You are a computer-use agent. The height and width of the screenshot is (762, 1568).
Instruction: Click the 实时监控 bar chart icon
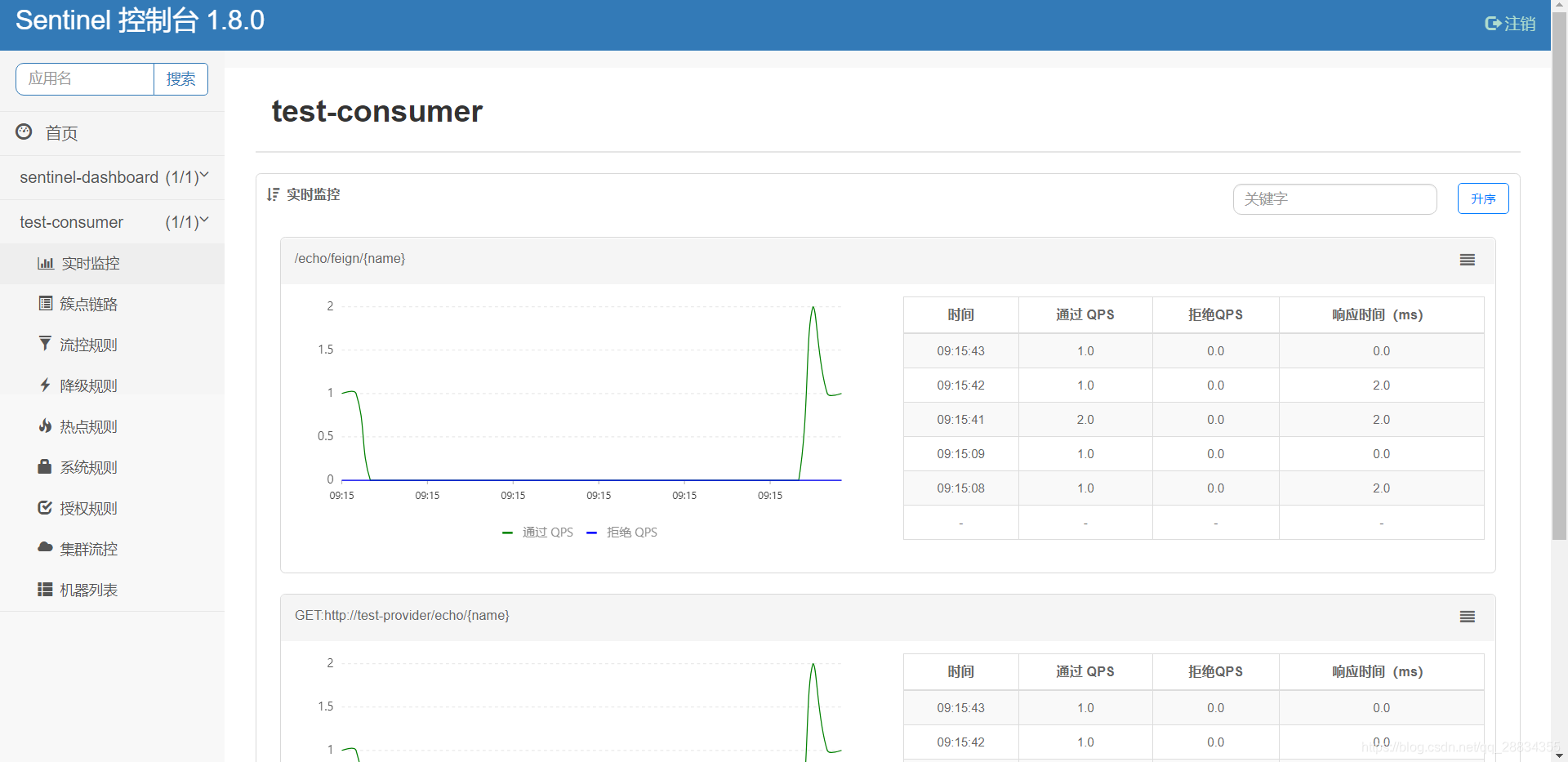coord(46,263)
